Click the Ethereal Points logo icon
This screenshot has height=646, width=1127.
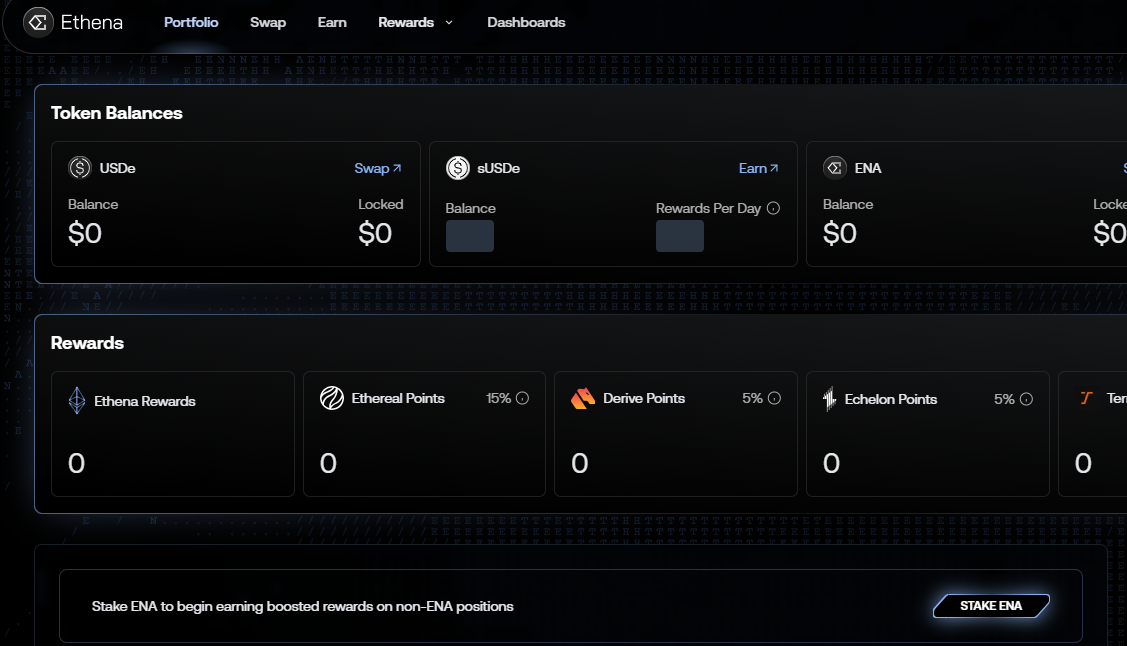click(x=332, y=397)
